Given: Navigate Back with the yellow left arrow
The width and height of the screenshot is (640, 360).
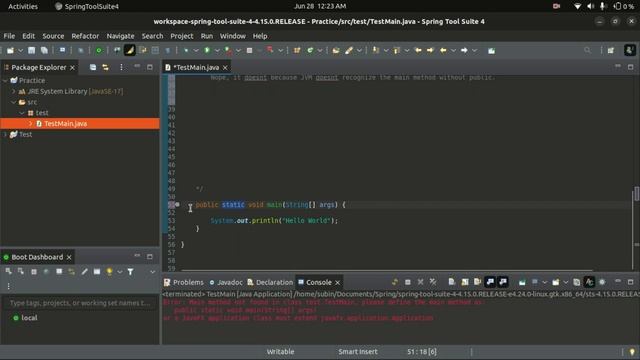Looking at the screenshot, I should coord(443,50).
